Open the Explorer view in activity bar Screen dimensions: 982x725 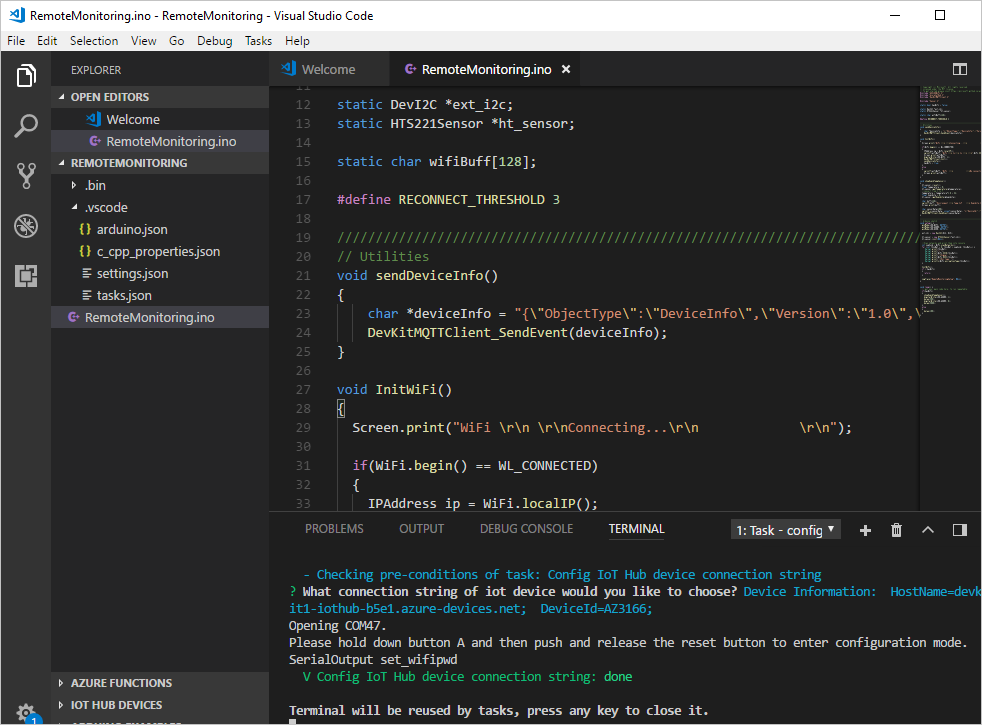click(26, 76)
